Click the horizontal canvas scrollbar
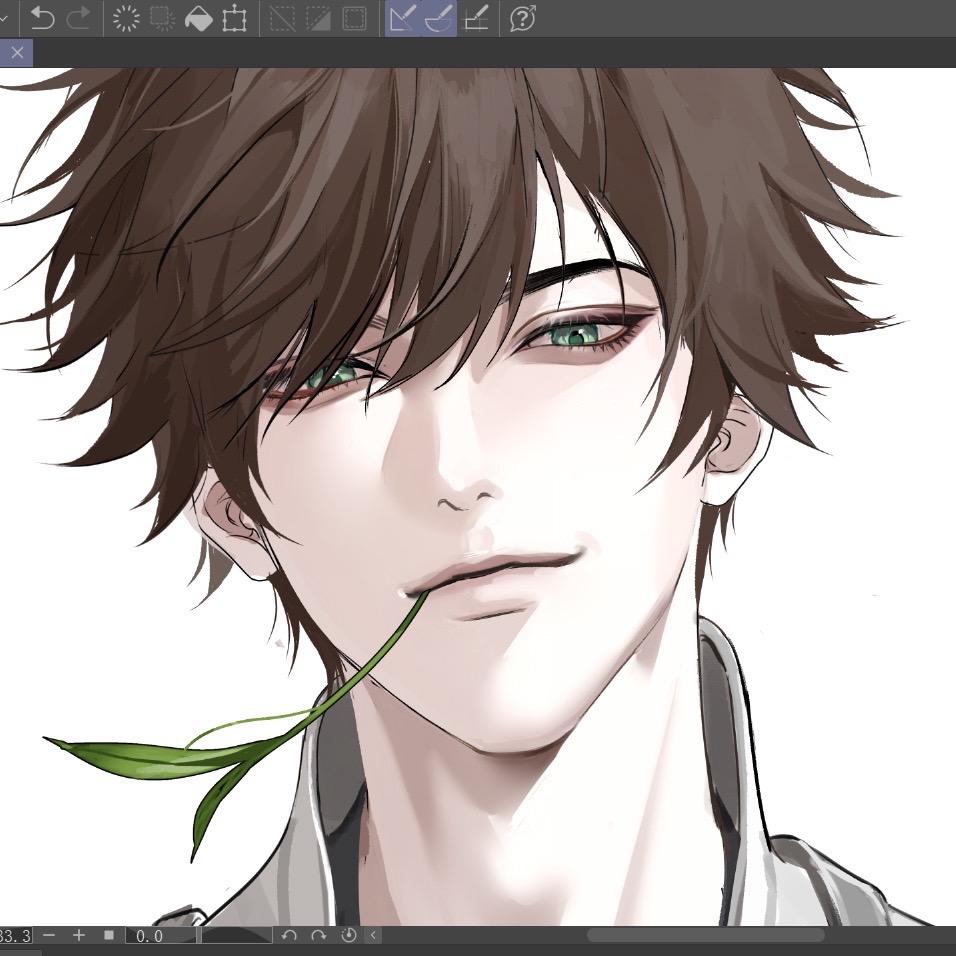 (x=705, y=935)
